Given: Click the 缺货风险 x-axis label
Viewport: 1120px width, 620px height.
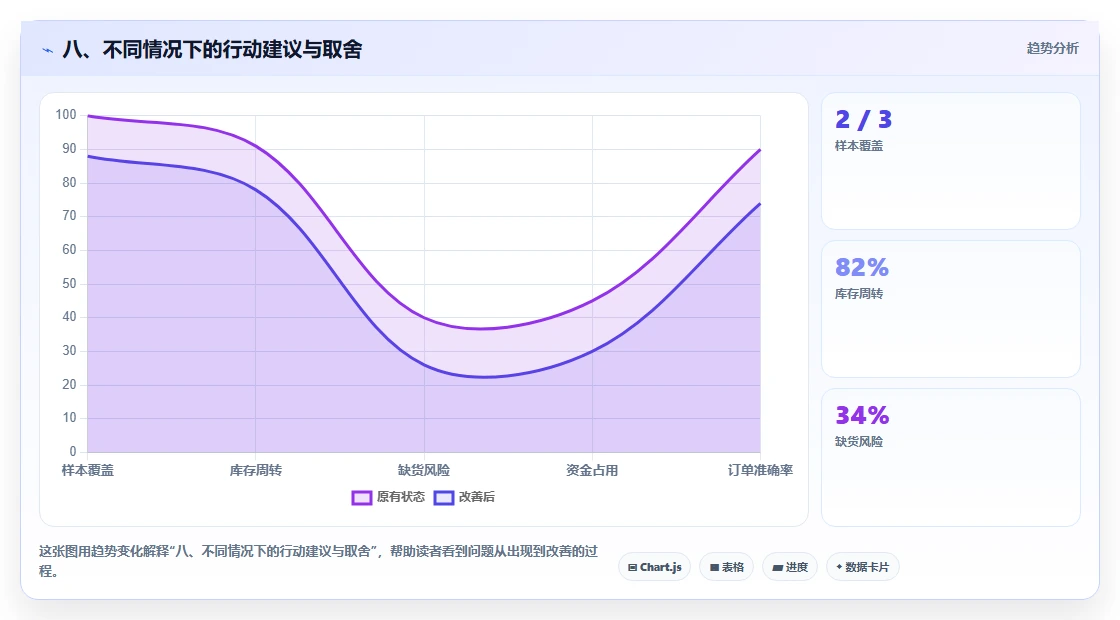Looking at the screenshot, I should [x=424, y=470].
